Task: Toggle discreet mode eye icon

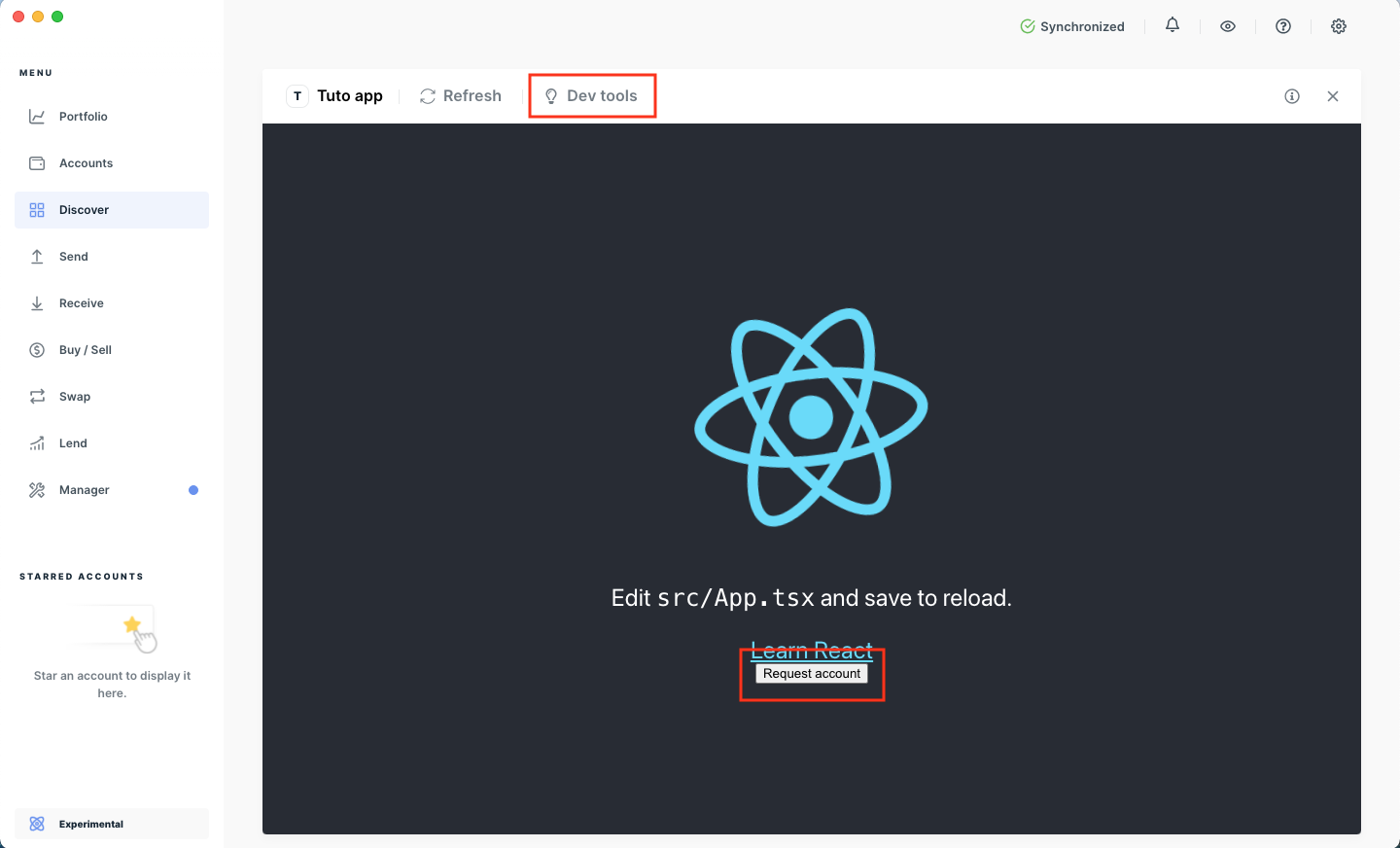Action: point(1228,26)
